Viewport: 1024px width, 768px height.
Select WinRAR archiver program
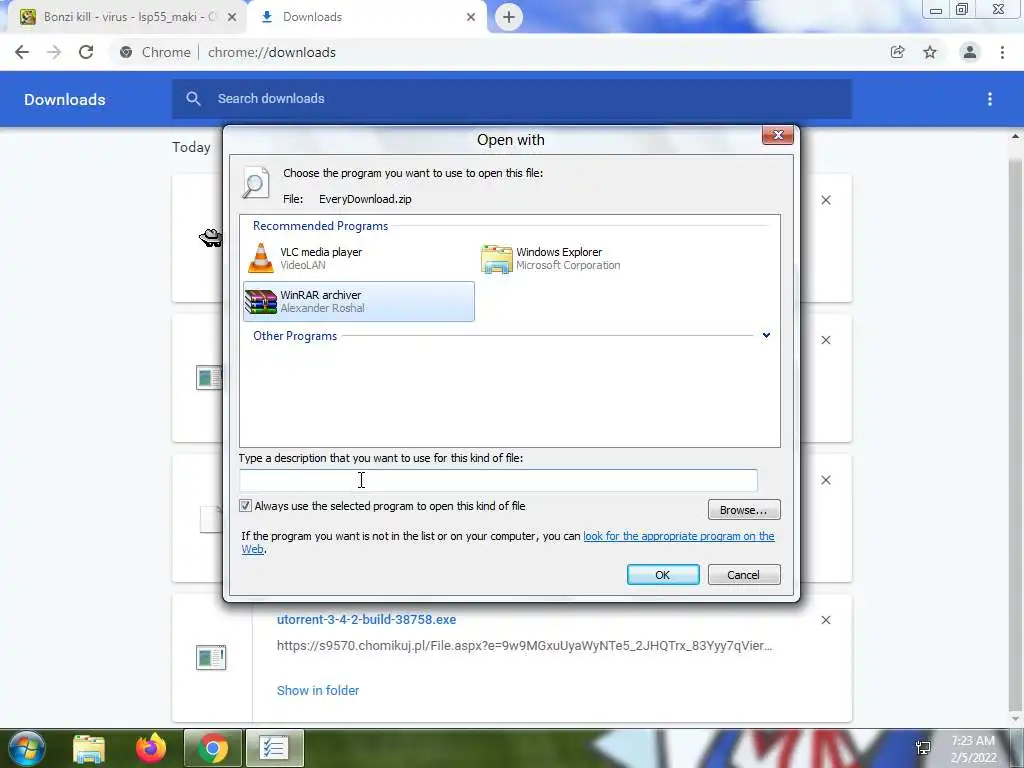(x=359, y=301)
